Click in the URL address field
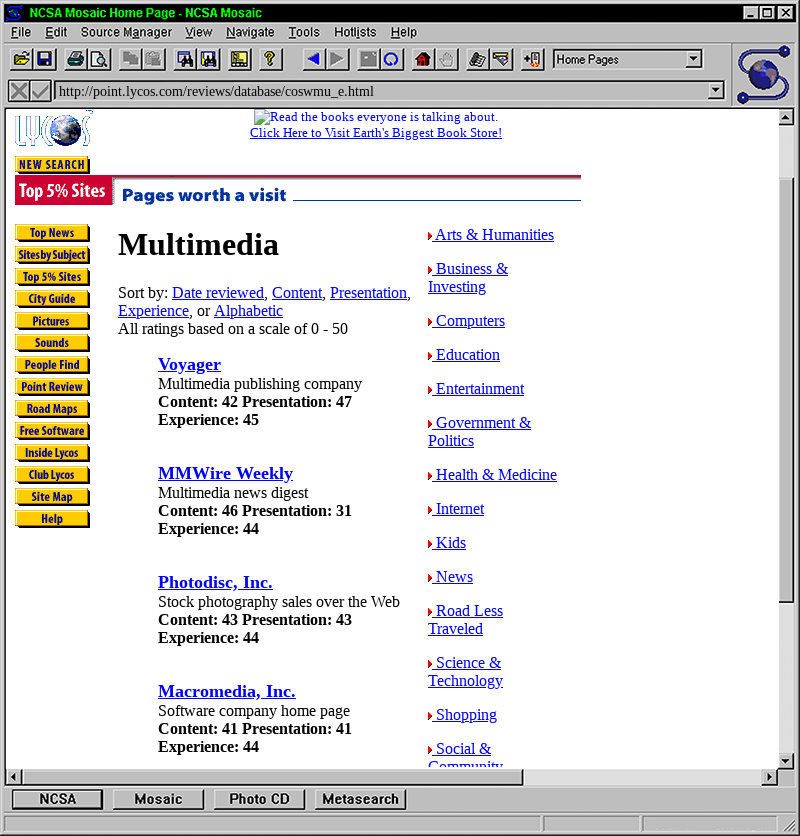This screenshot has height=836, width=800. click(380, 91)
